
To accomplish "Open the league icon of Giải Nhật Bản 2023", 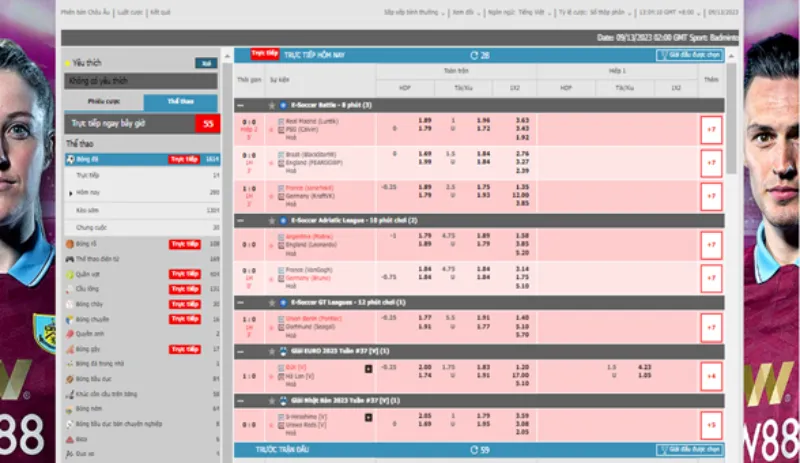I will (283, 401).
